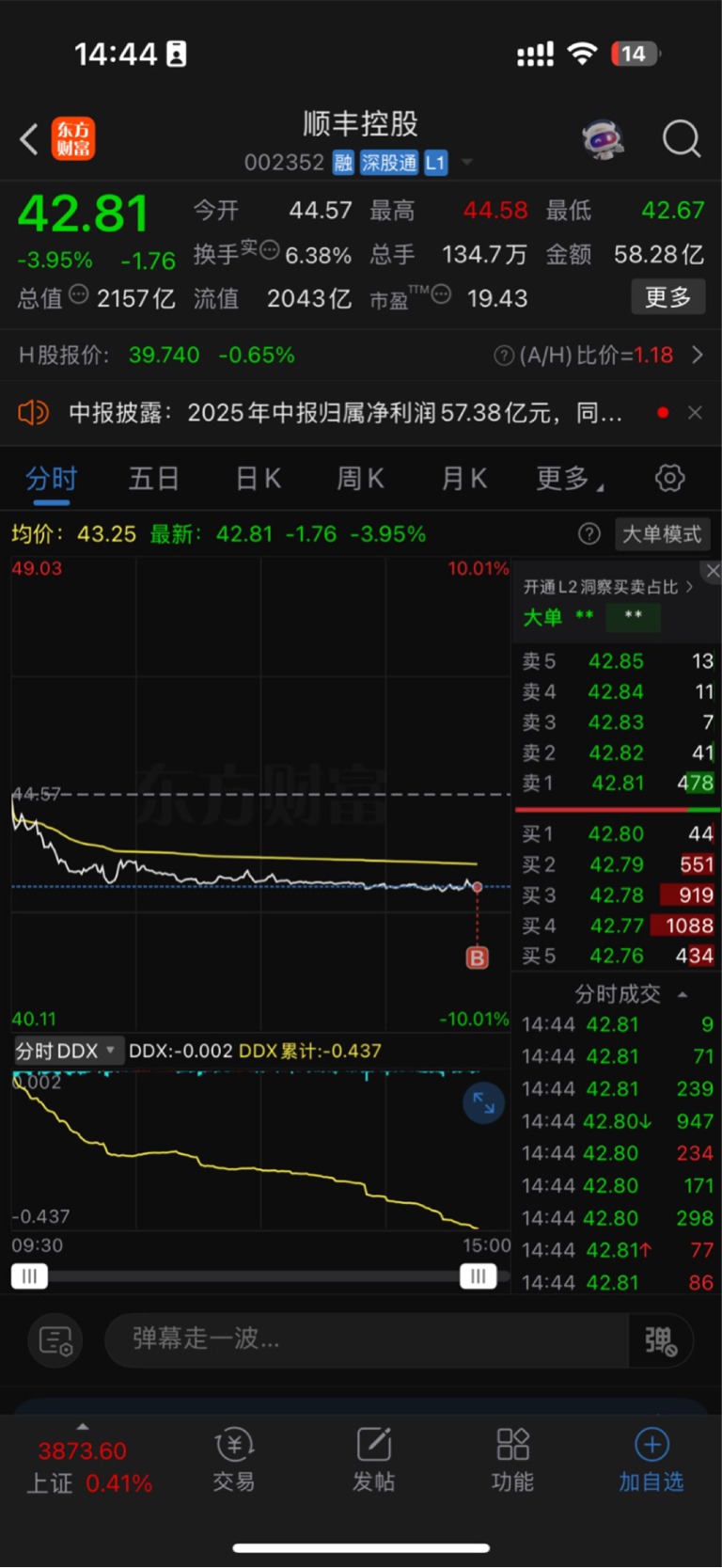Tap the Wi-Fi status icon

(x=583, y=54)
